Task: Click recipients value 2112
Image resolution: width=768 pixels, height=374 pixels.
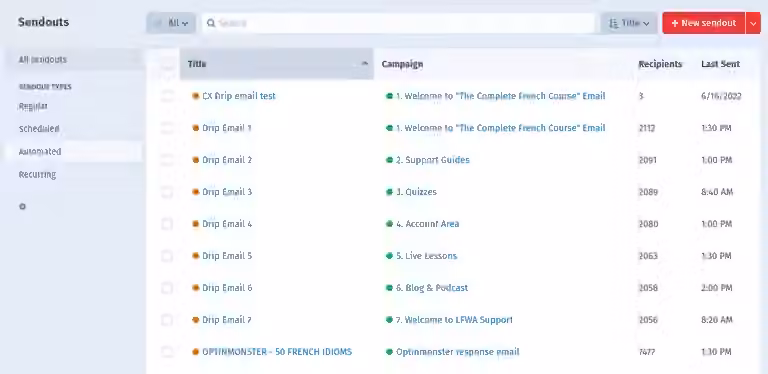Action: click(647, 128)
